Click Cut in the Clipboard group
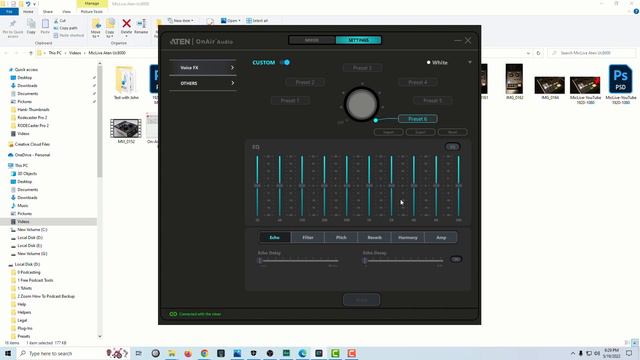The width and height of the screenshot is (640, 360). 60,21
